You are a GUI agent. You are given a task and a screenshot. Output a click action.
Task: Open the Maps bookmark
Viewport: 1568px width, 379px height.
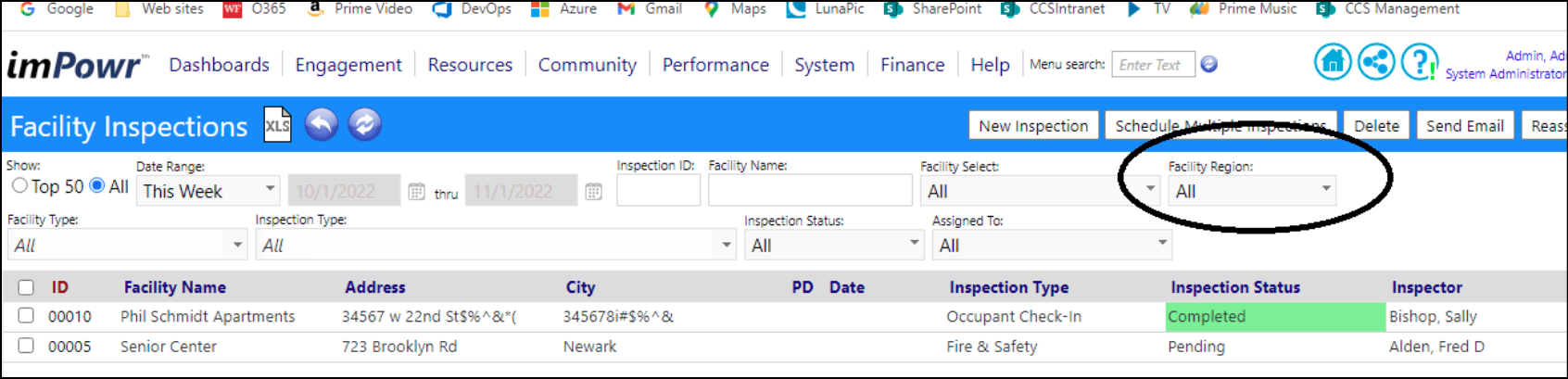pos(735,9)
